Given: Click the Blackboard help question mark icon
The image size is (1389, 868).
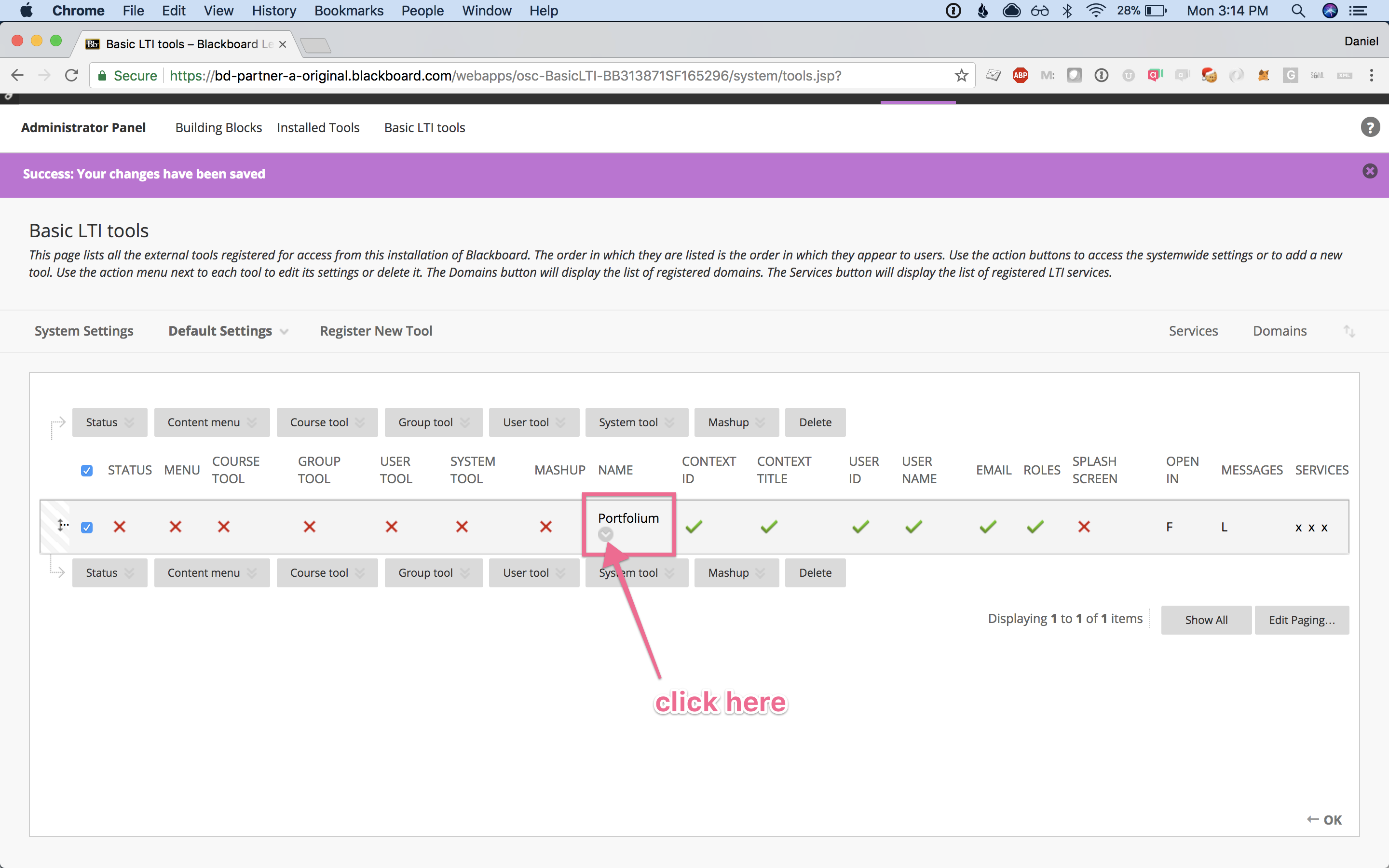Looking at the screenshot, I should click(x=1370, y=127).
